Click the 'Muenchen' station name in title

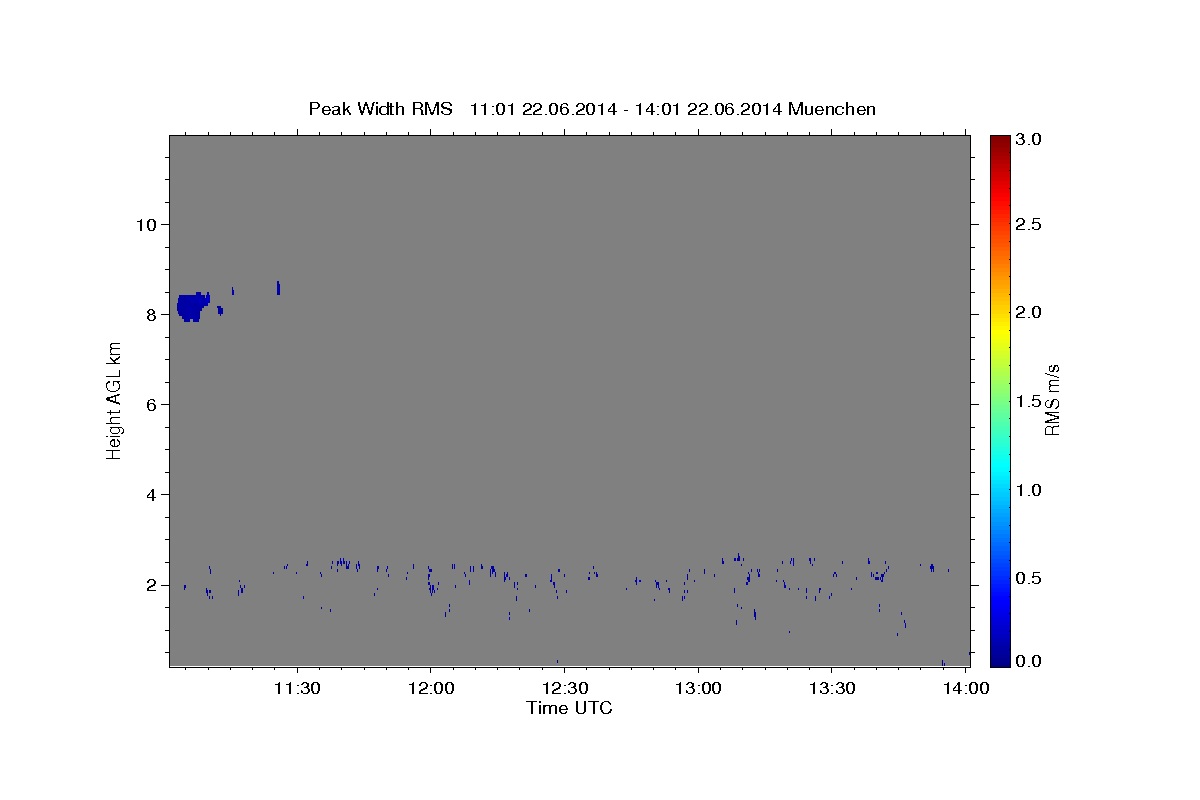(x=832, y=109)
